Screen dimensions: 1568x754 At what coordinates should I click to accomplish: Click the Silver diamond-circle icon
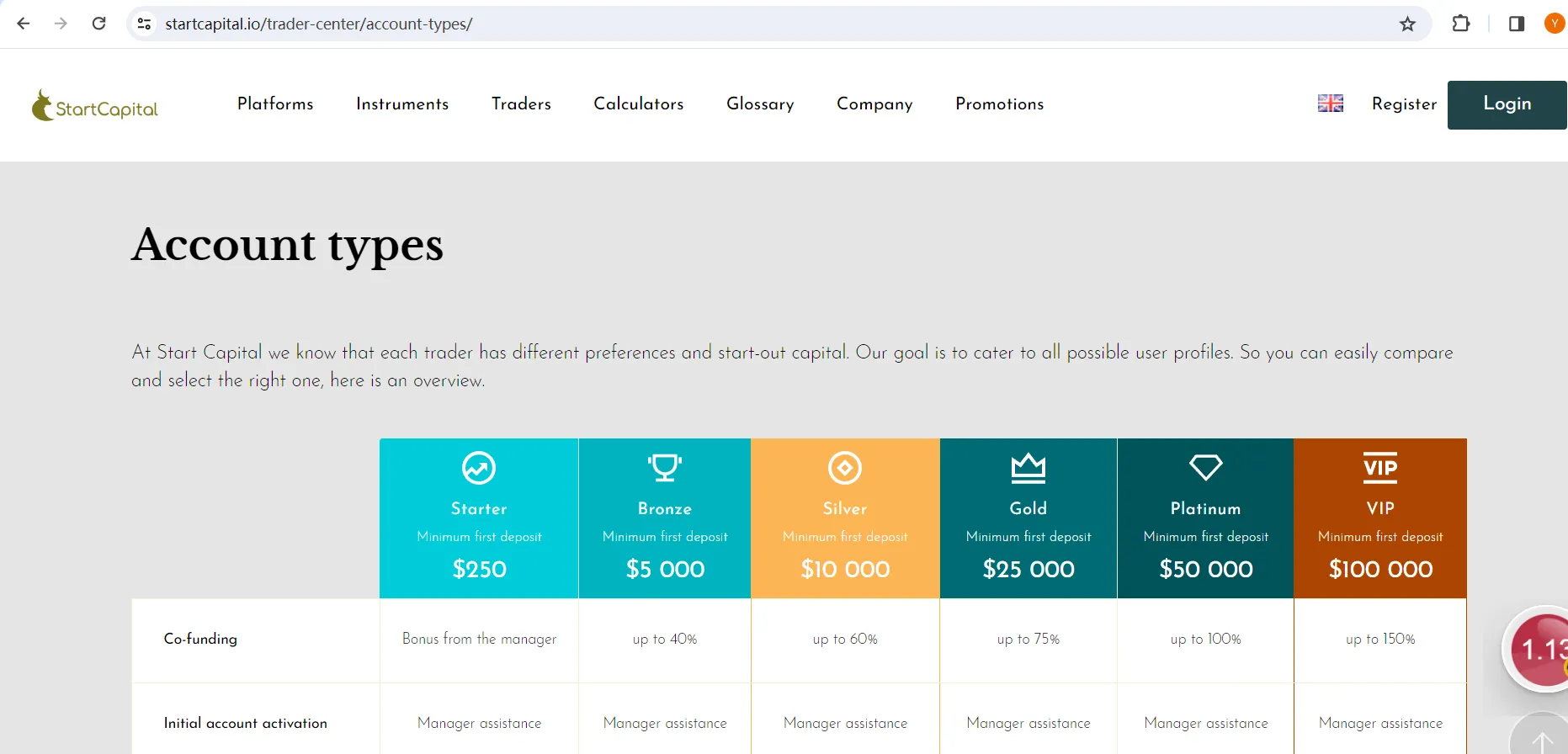(x=845, y=468)
